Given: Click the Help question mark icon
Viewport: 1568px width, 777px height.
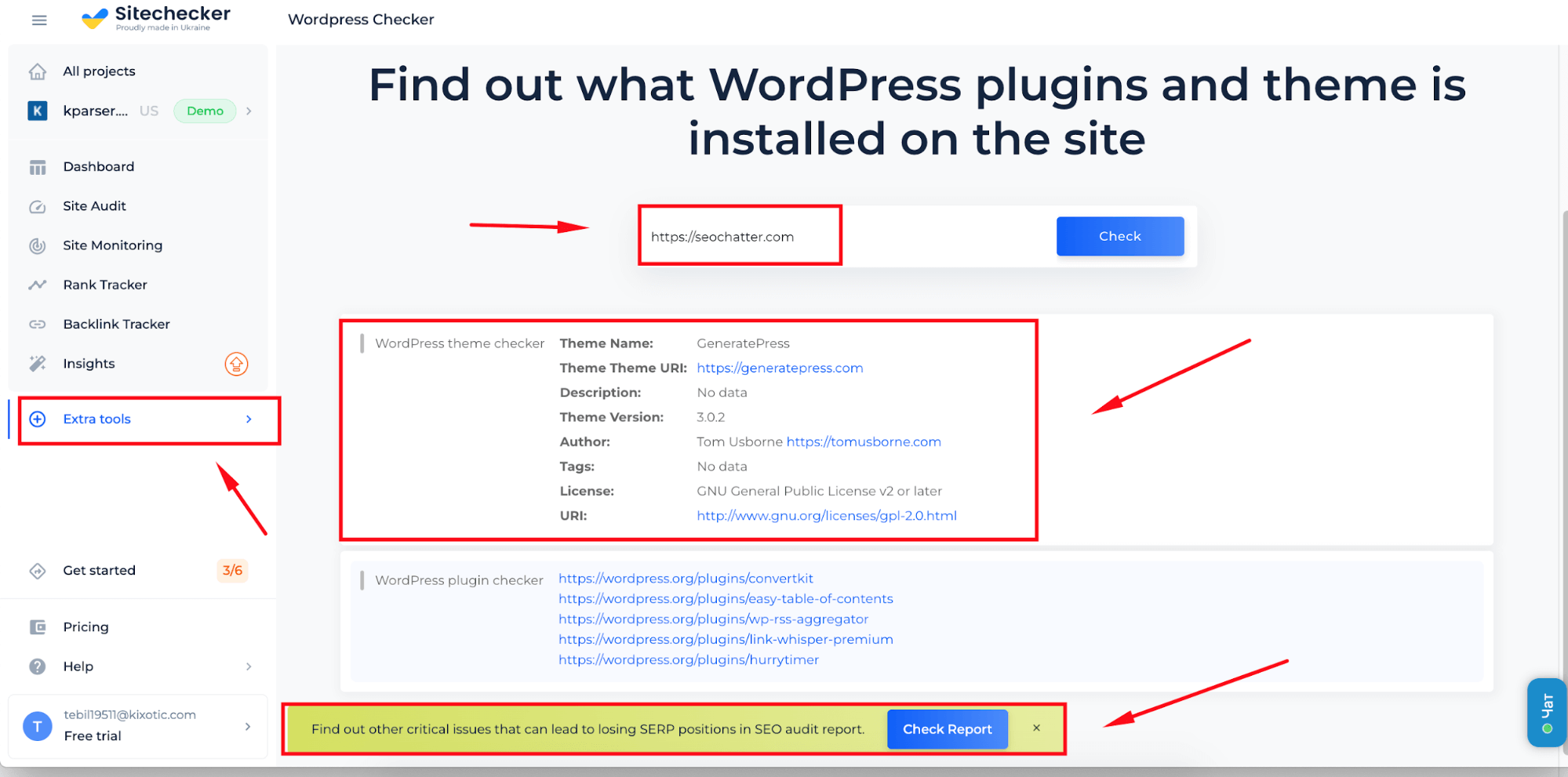Looking at the screenshot, I should point(38,666).
